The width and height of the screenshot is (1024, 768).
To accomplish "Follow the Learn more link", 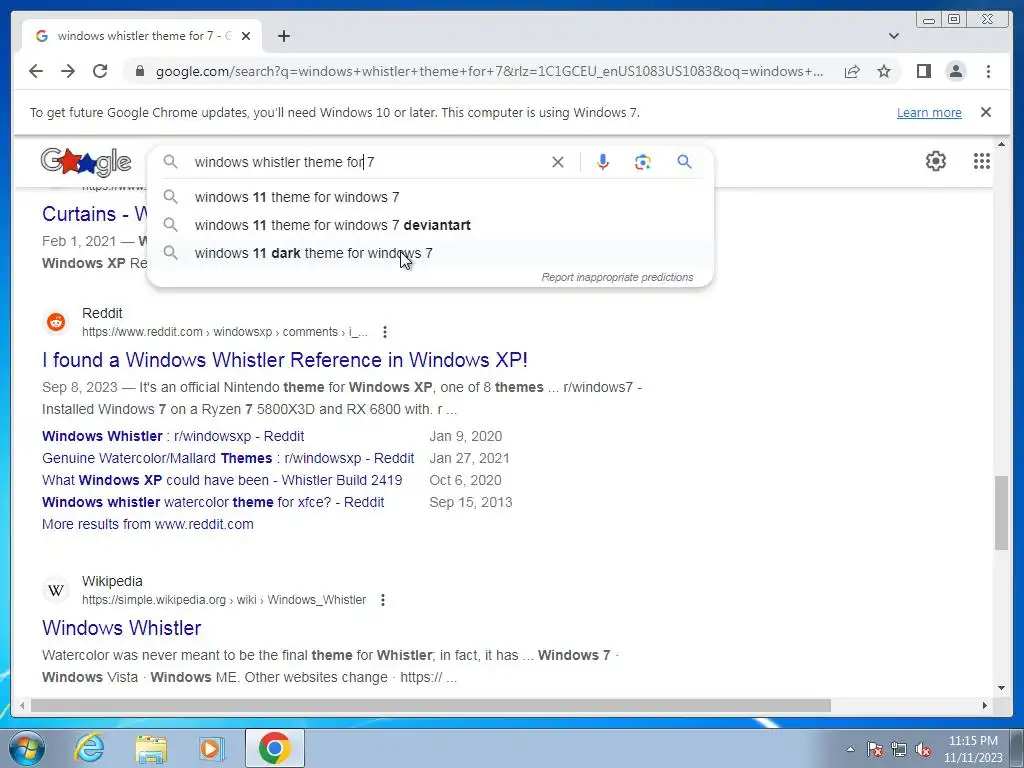I will click(x=929, y=112).
